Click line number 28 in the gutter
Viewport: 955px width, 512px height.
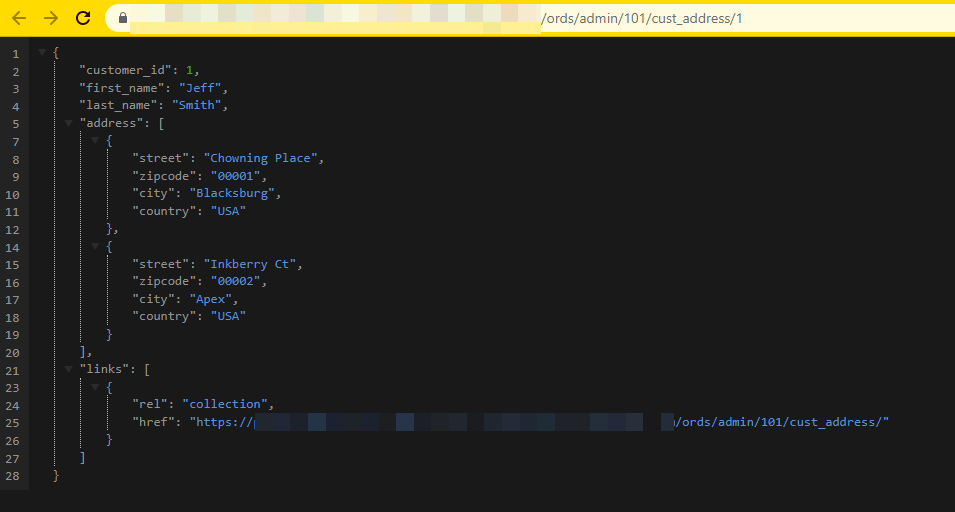[x=13, y=476]
